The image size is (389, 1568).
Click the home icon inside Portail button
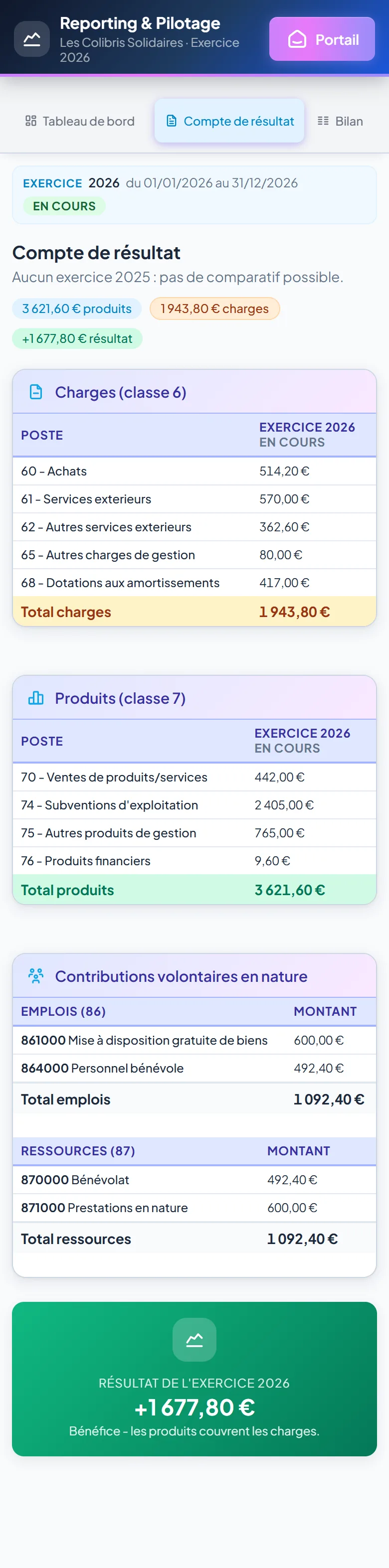297,39
